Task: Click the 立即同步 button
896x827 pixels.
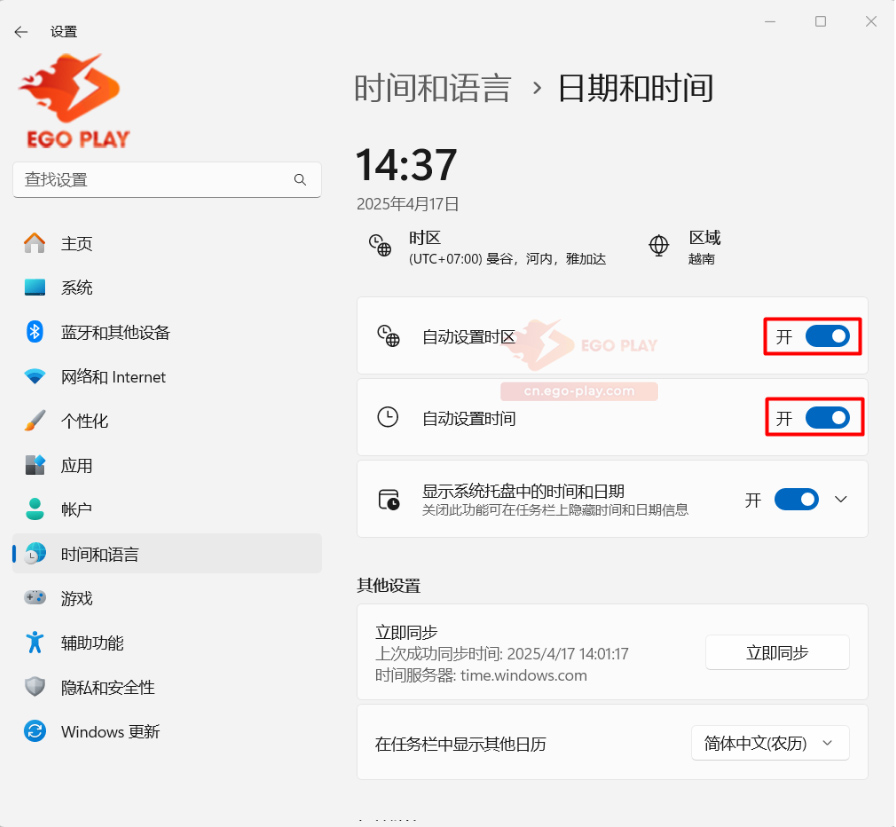Action: tap(777, 652)
